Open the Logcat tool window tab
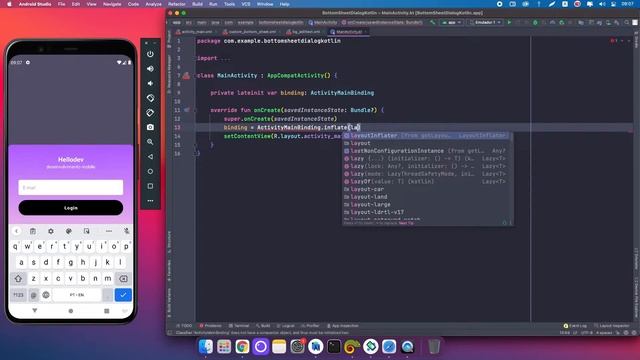The height and width of the screenshot is (360, 640). 286,326
